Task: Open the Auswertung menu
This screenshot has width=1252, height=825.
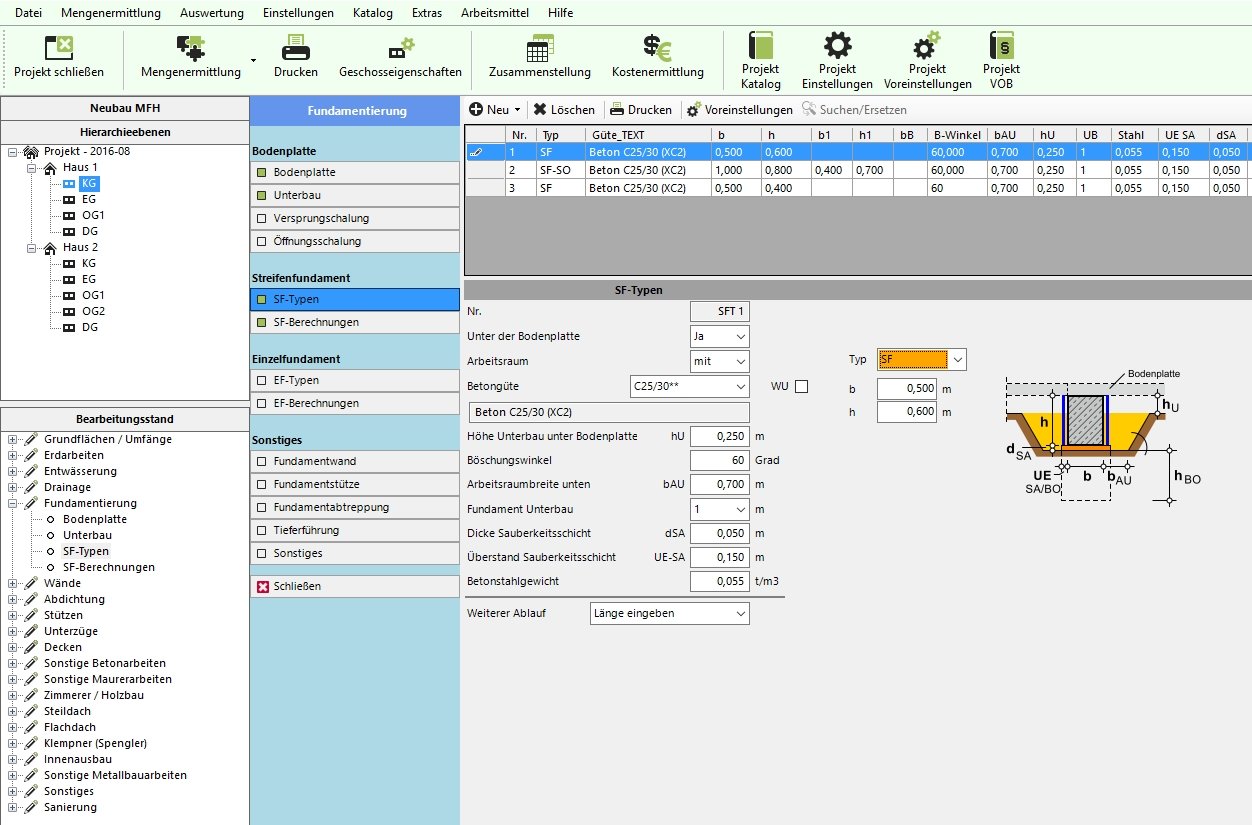Action: pyautogui.click(x=211, y=13)
